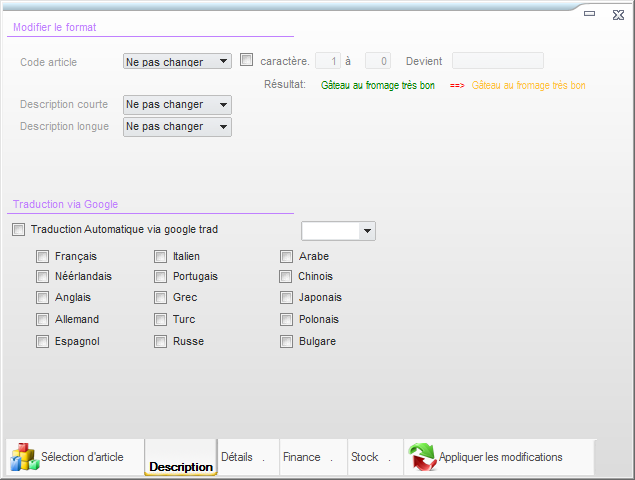Close the window with X button
The height and width of the screenshot is (480, 635).
pos(618,14)
